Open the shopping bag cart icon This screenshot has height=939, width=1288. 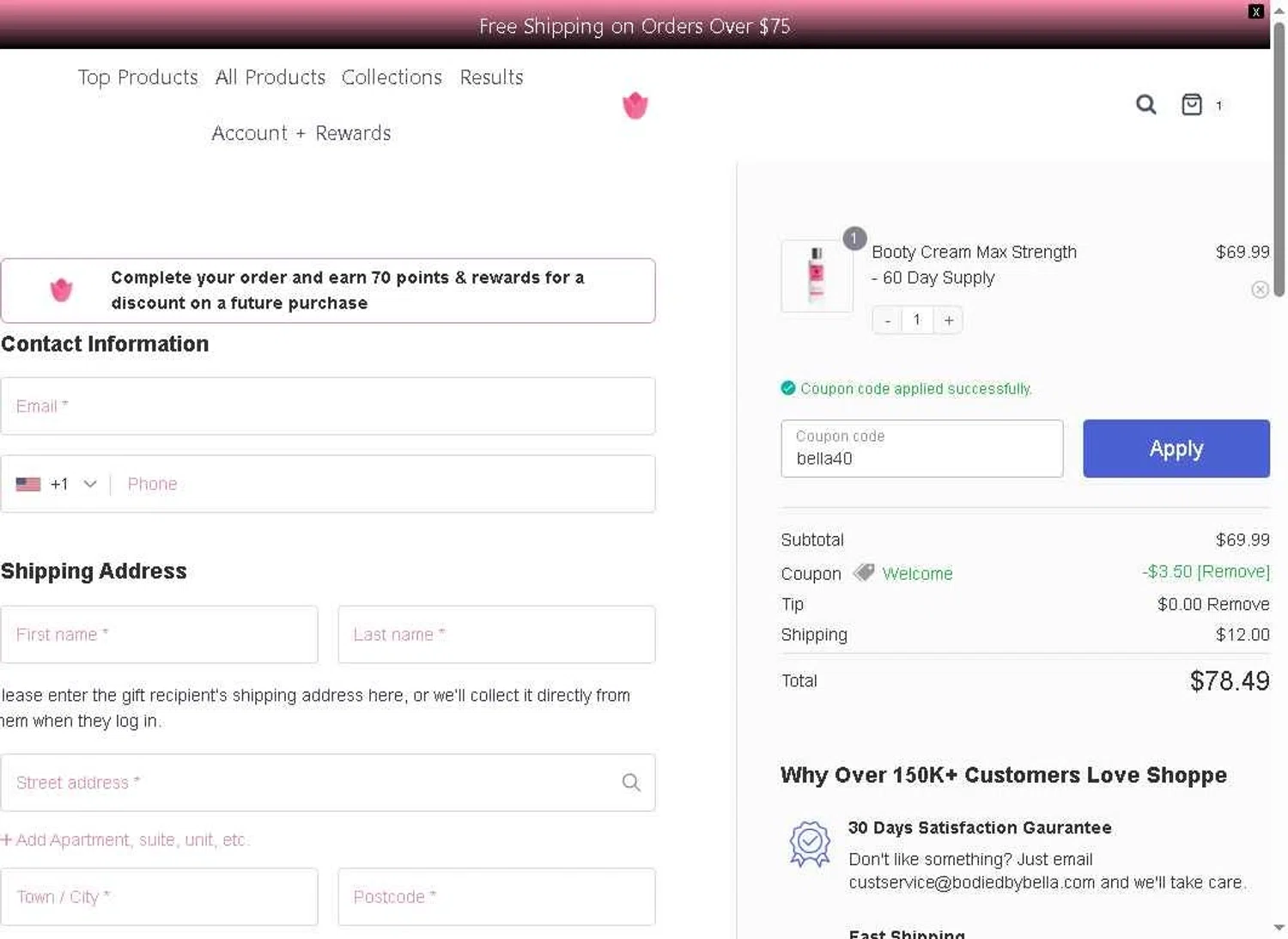(x=1192, y=105)
